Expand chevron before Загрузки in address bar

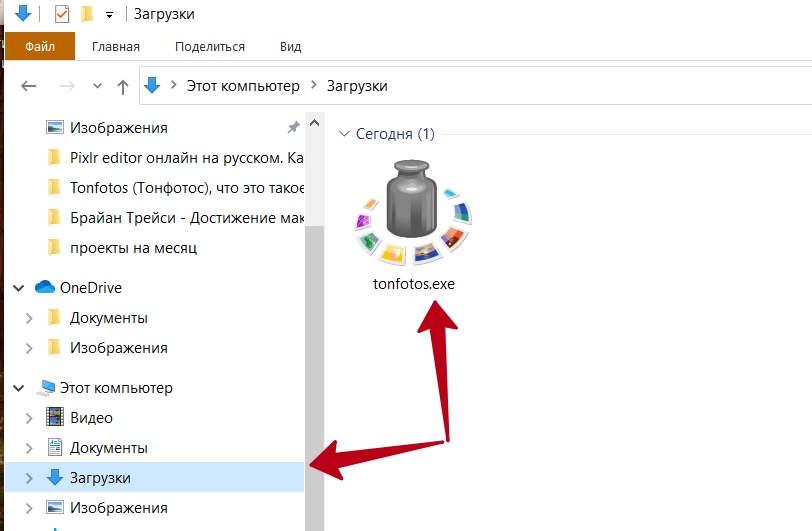314,85
